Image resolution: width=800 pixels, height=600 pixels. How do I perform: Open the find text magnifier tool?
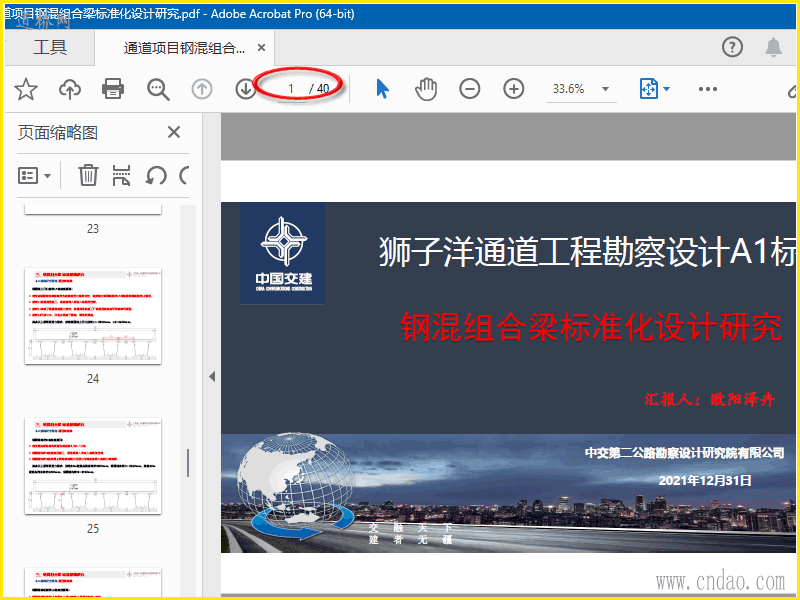click(158, 89)
